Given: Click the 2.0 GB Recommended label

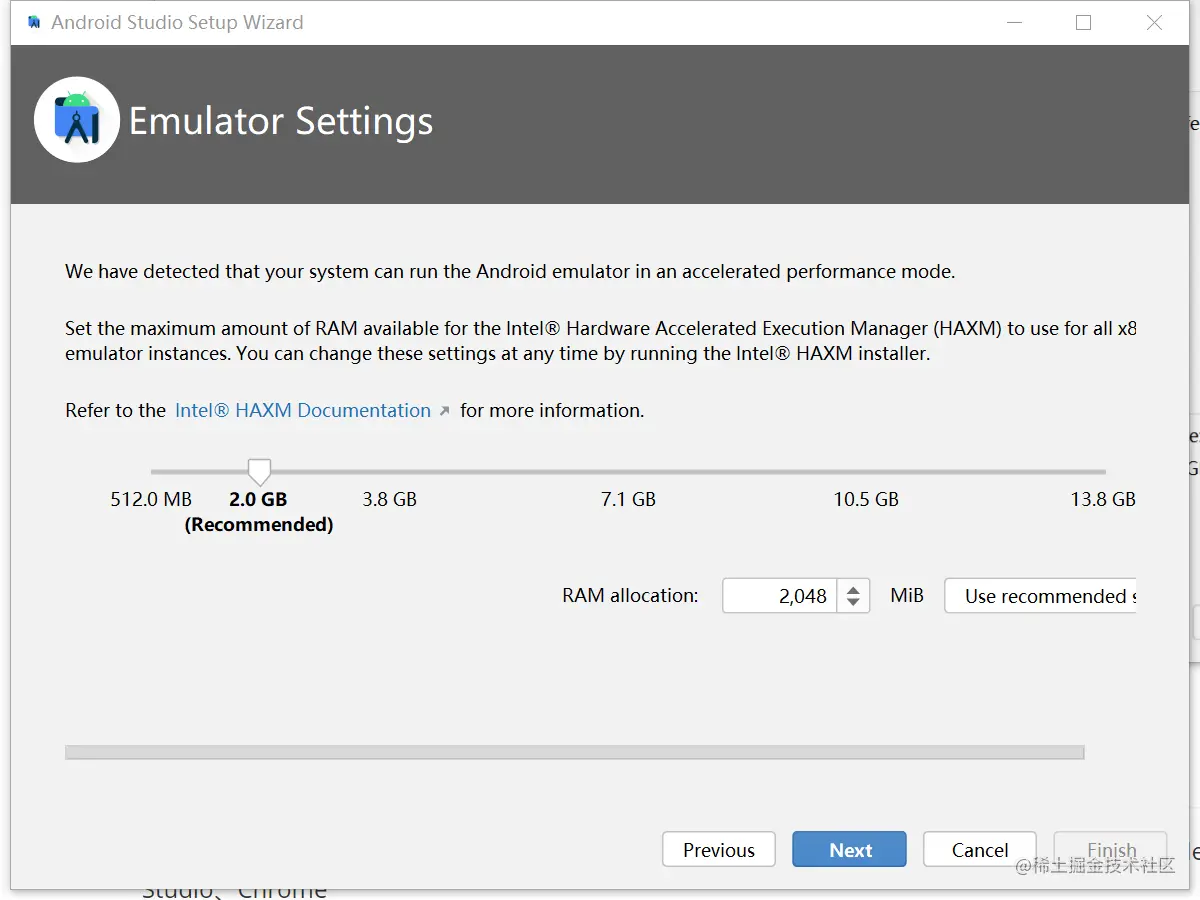Looking at the screenshot, I should pyautogui.click(x=259, y=511).
